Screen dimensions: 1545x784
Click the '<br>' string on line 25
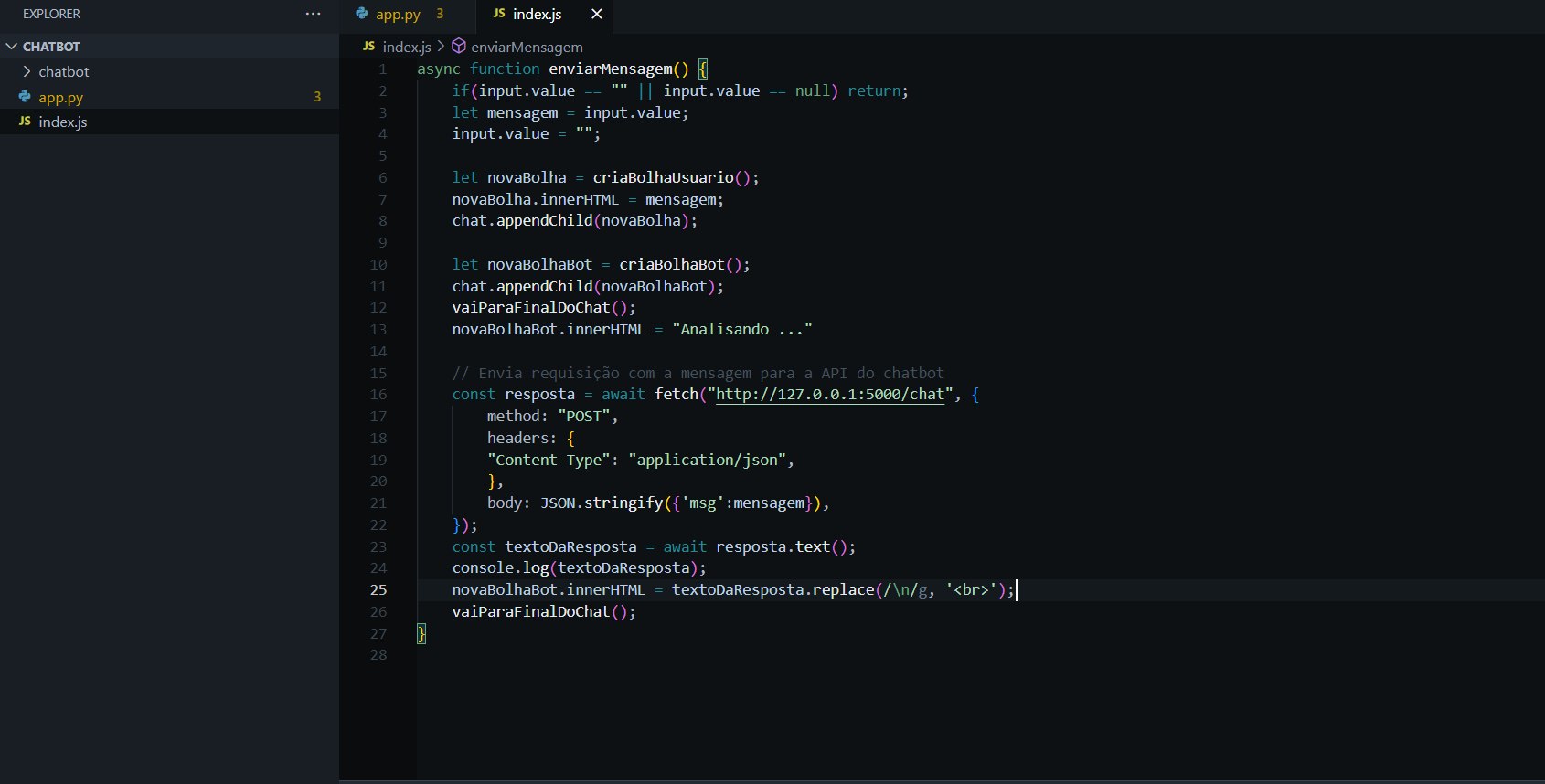971,589
